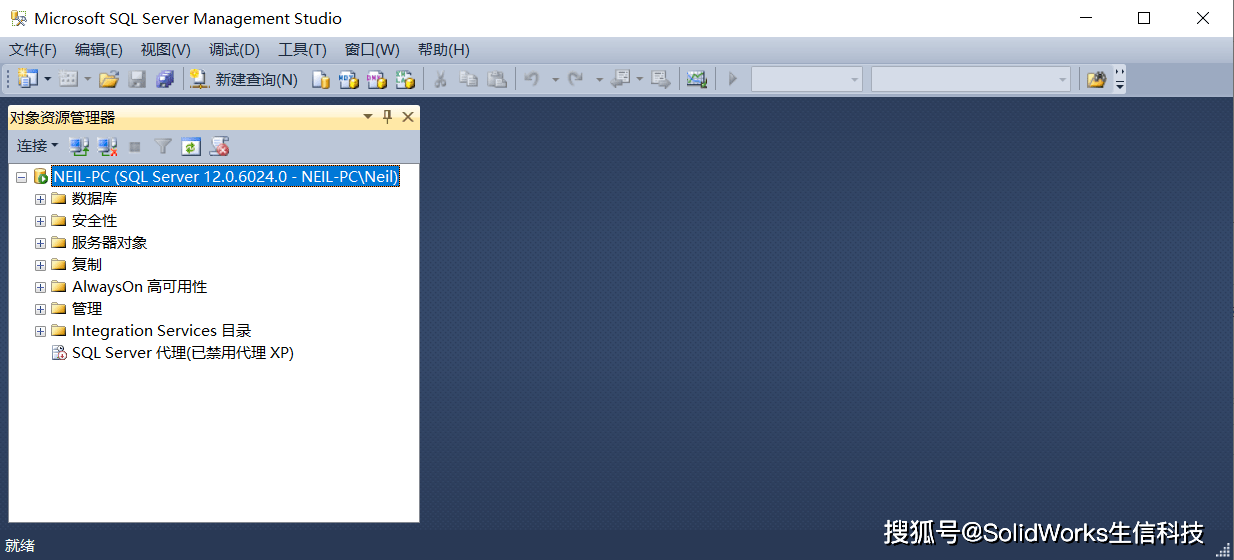Click the Stop square icon in Object Explorer
Screen dimensions: 1234x560
tap(135, 147)
